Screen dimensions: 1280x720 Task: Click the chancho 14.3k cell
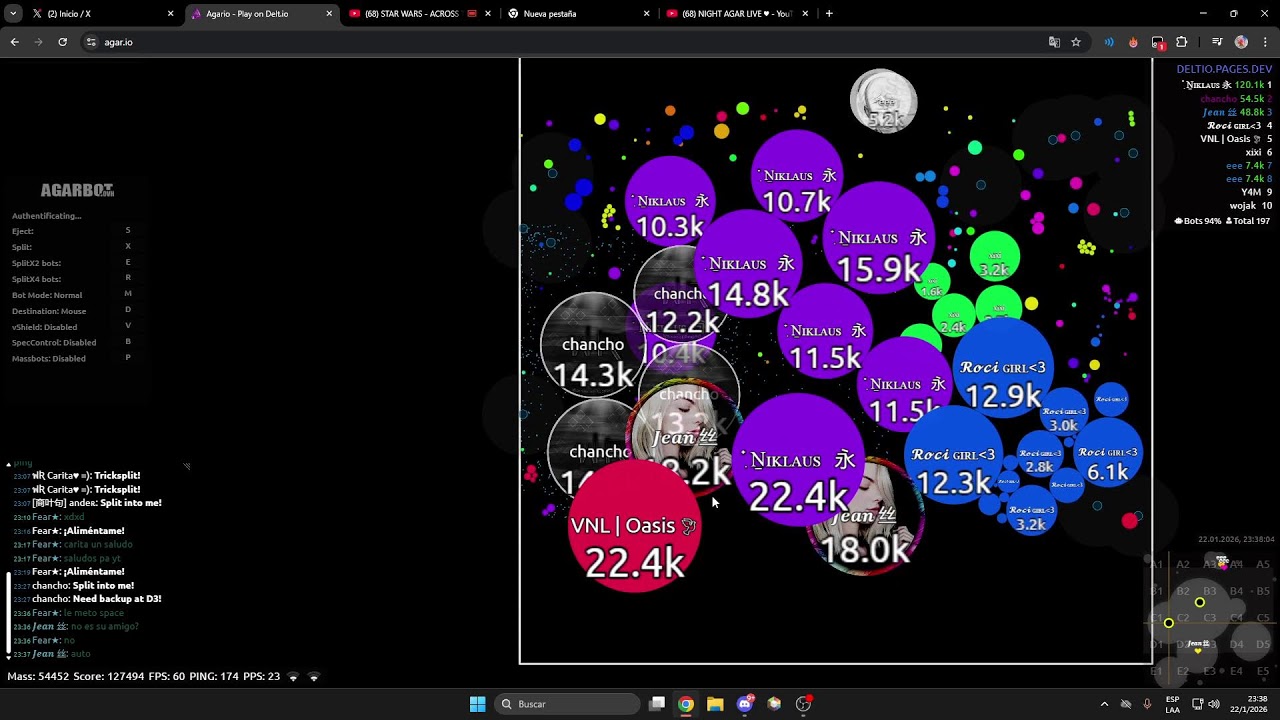tap(592, 347)
